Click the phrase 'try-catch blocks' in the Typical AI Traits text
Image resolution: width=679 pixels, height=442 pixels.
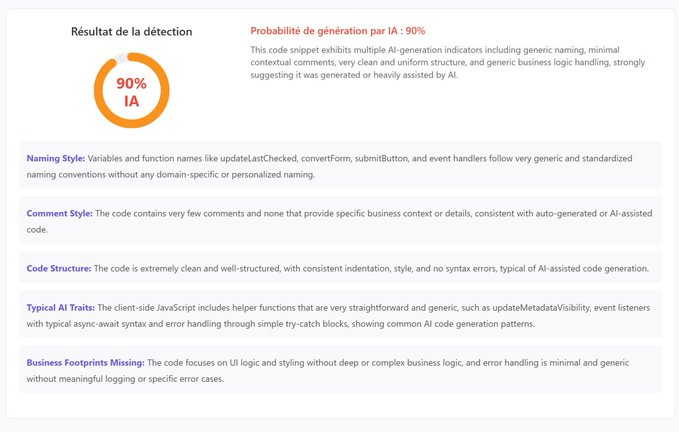pyautogui.click(x=317, y=324)
